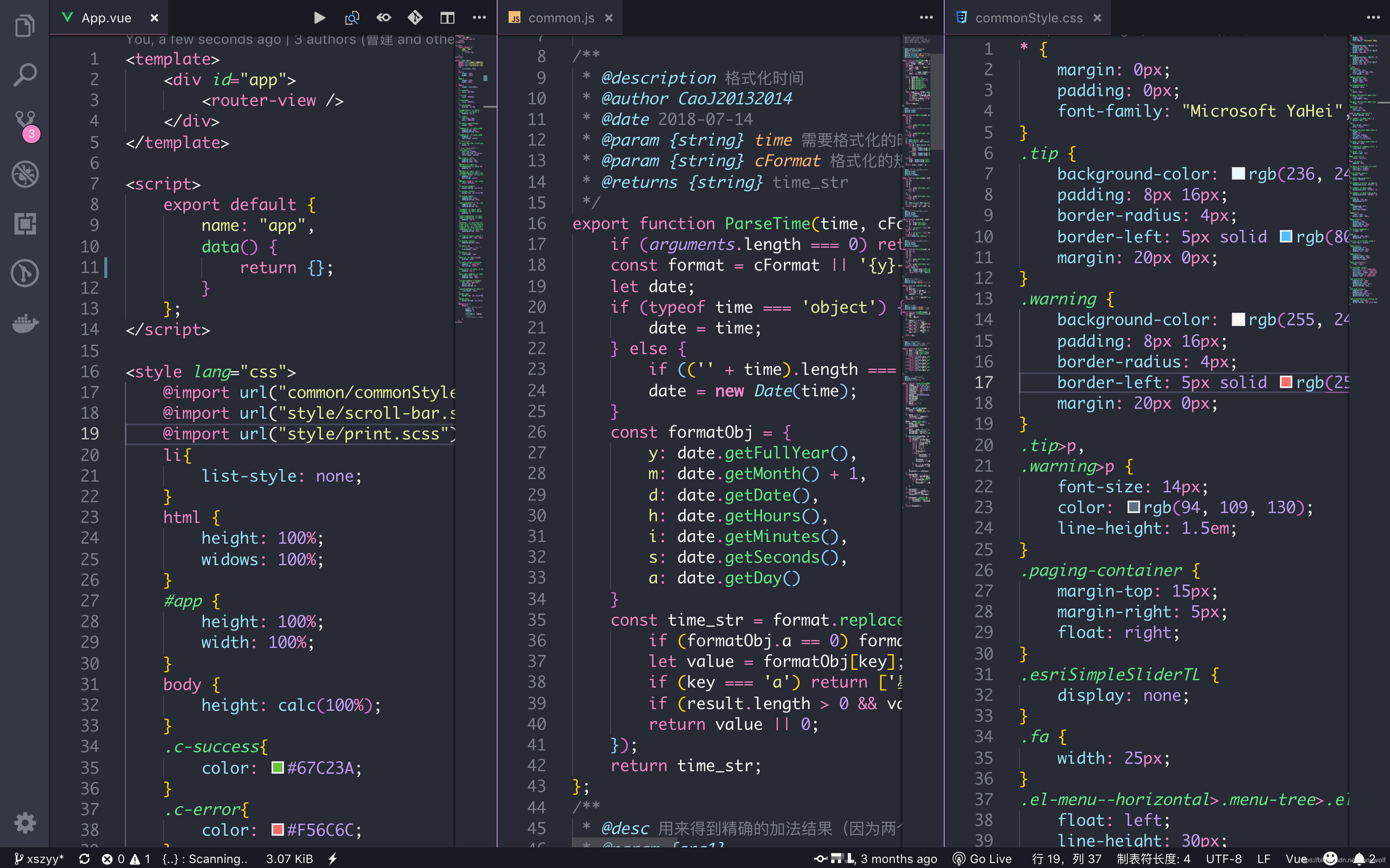
Task: Open the GitLens view in activity bar
Action: [x=25, y=273]
